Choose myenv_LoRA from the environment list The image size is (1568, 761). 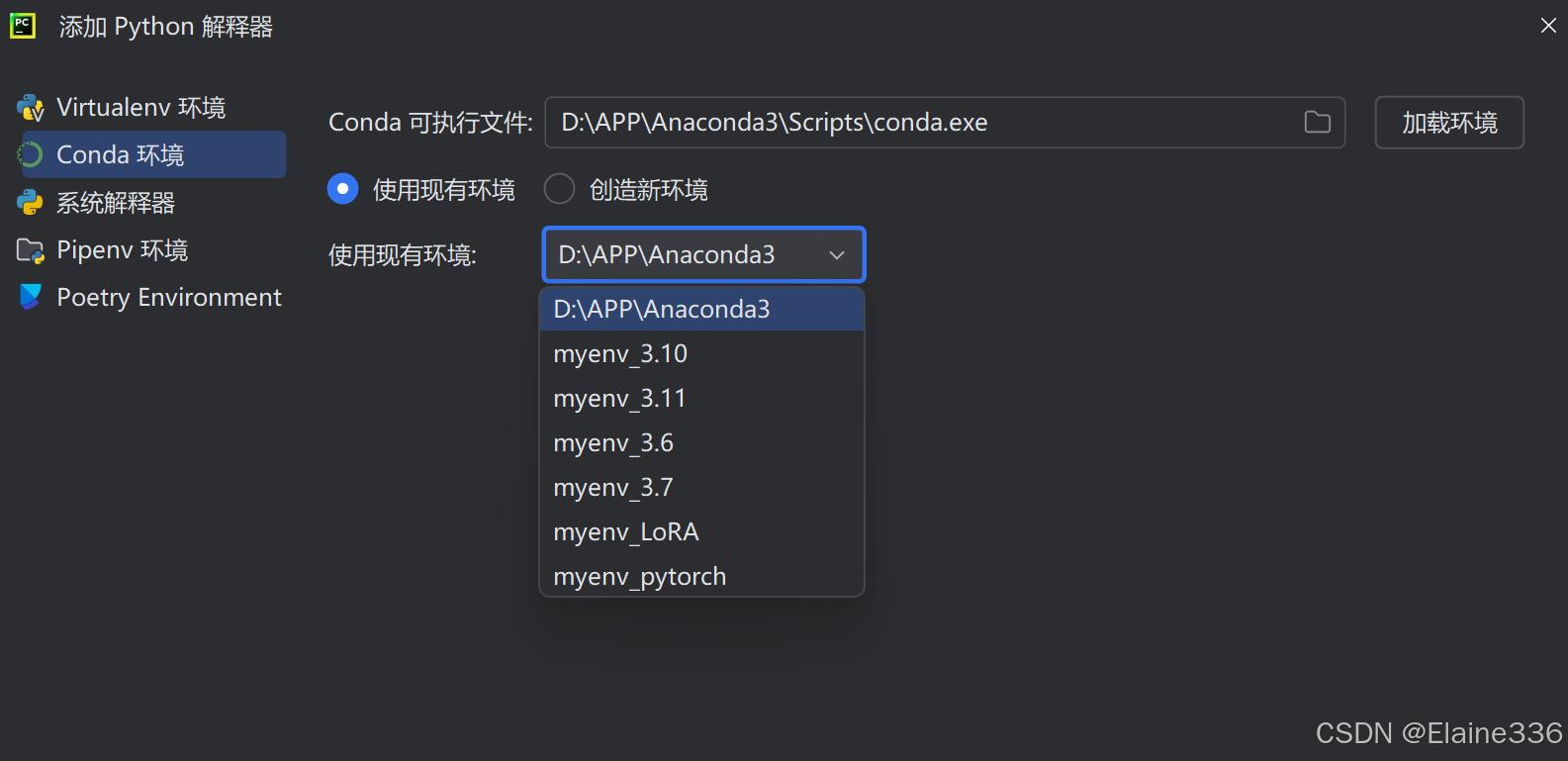pos(701,532)
